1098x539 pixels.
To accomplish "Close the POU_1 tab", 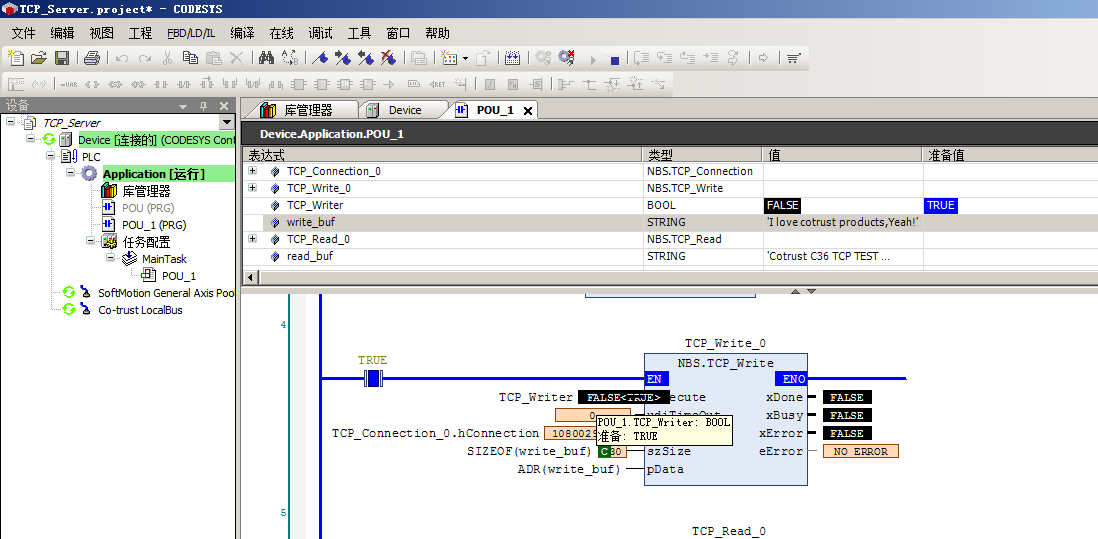I will 528,111.
